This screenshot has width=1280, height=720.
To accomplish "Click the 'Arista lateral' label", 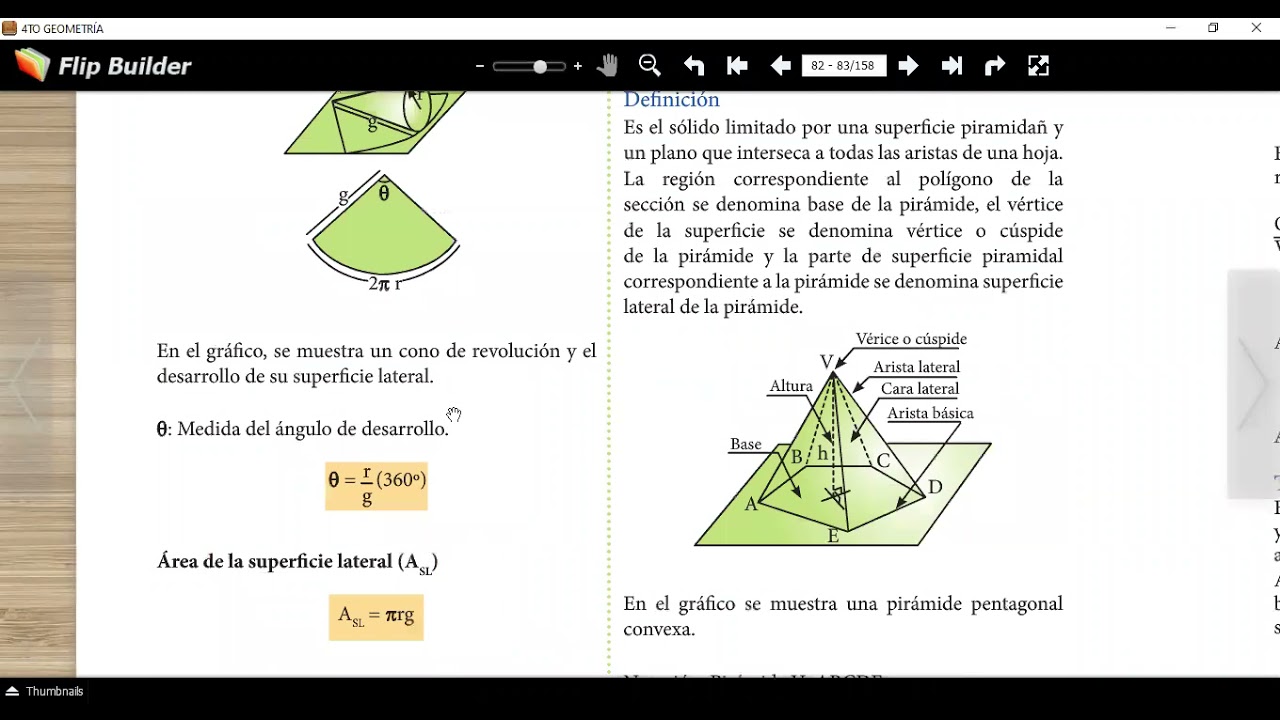I will click(916, 367).
